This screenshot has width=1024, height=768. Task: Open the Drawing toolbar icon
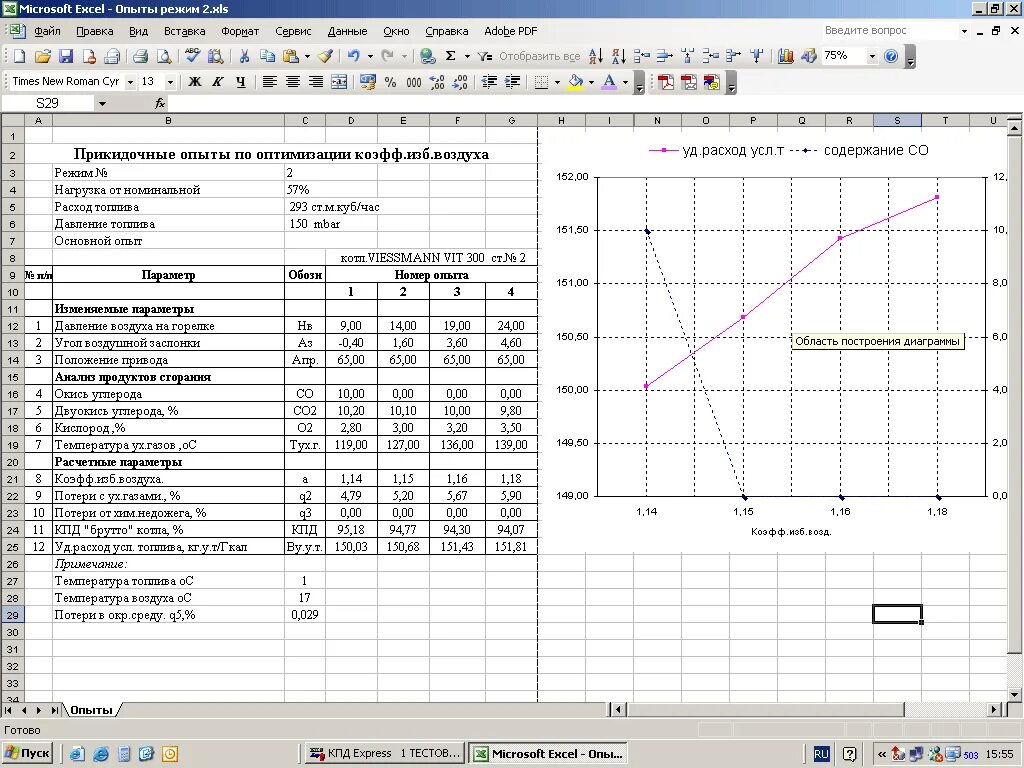809,56
